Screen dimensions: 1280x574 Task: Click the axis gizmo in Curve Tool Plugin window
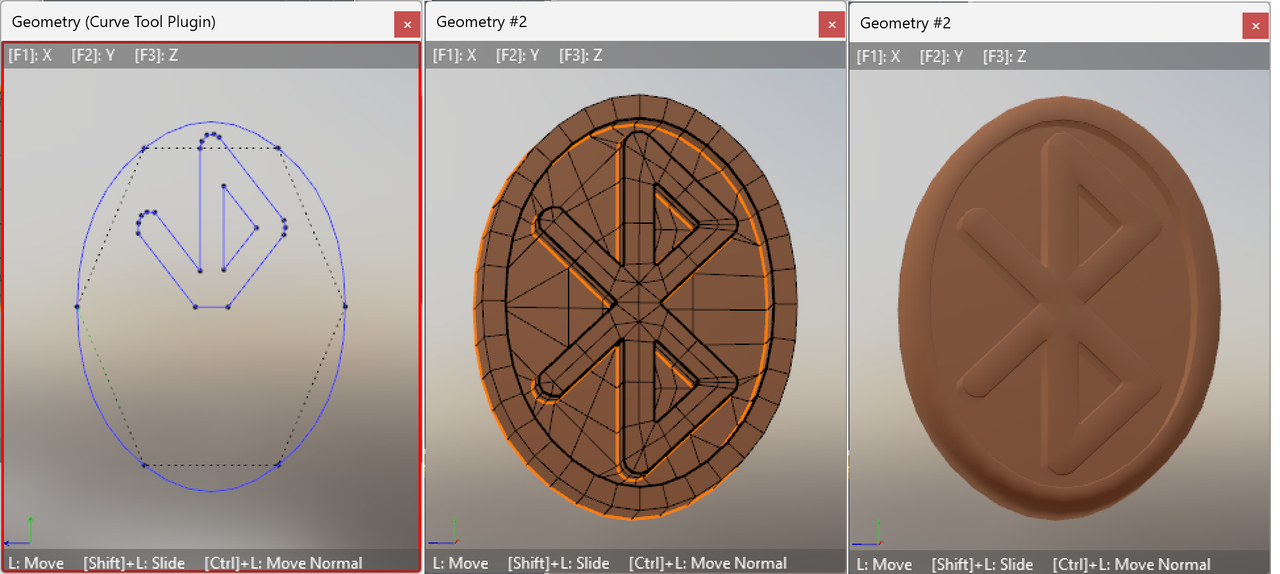coord(20,532)
